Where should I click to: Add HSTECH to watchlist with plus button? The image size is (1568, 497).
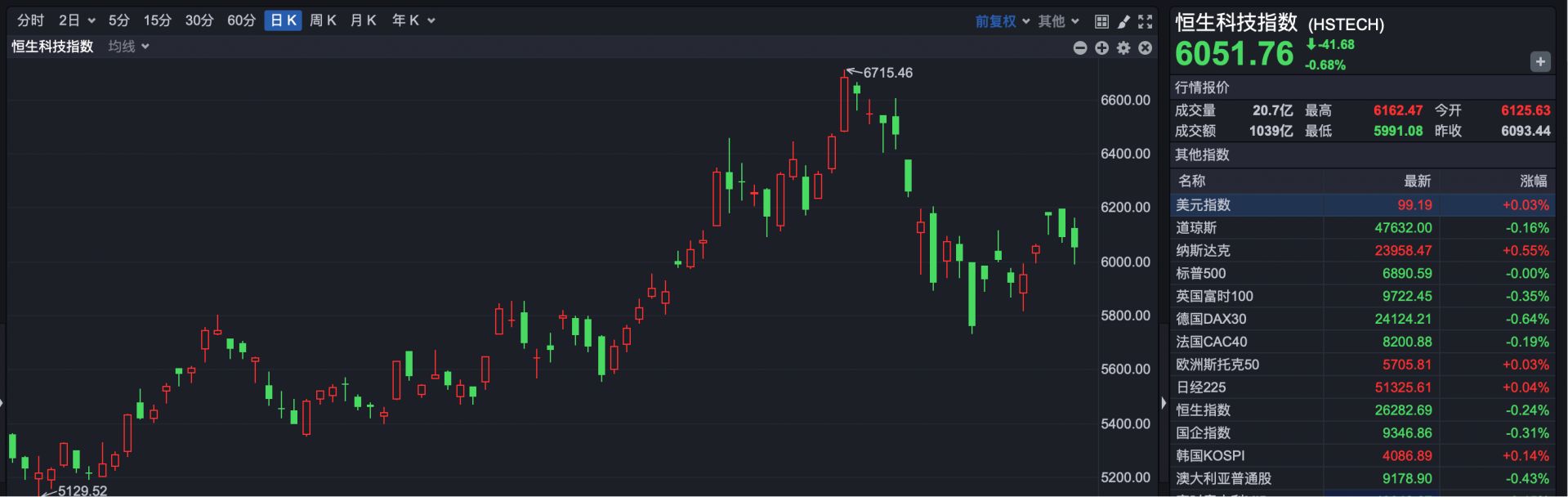click(1540, 62)
